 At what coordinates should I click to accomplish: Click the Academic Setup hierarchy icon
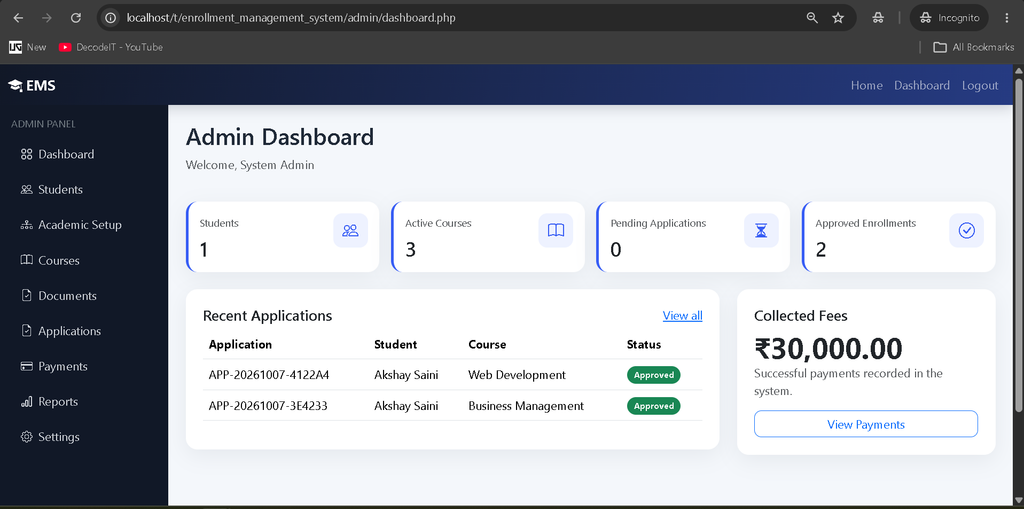point(26,225)
